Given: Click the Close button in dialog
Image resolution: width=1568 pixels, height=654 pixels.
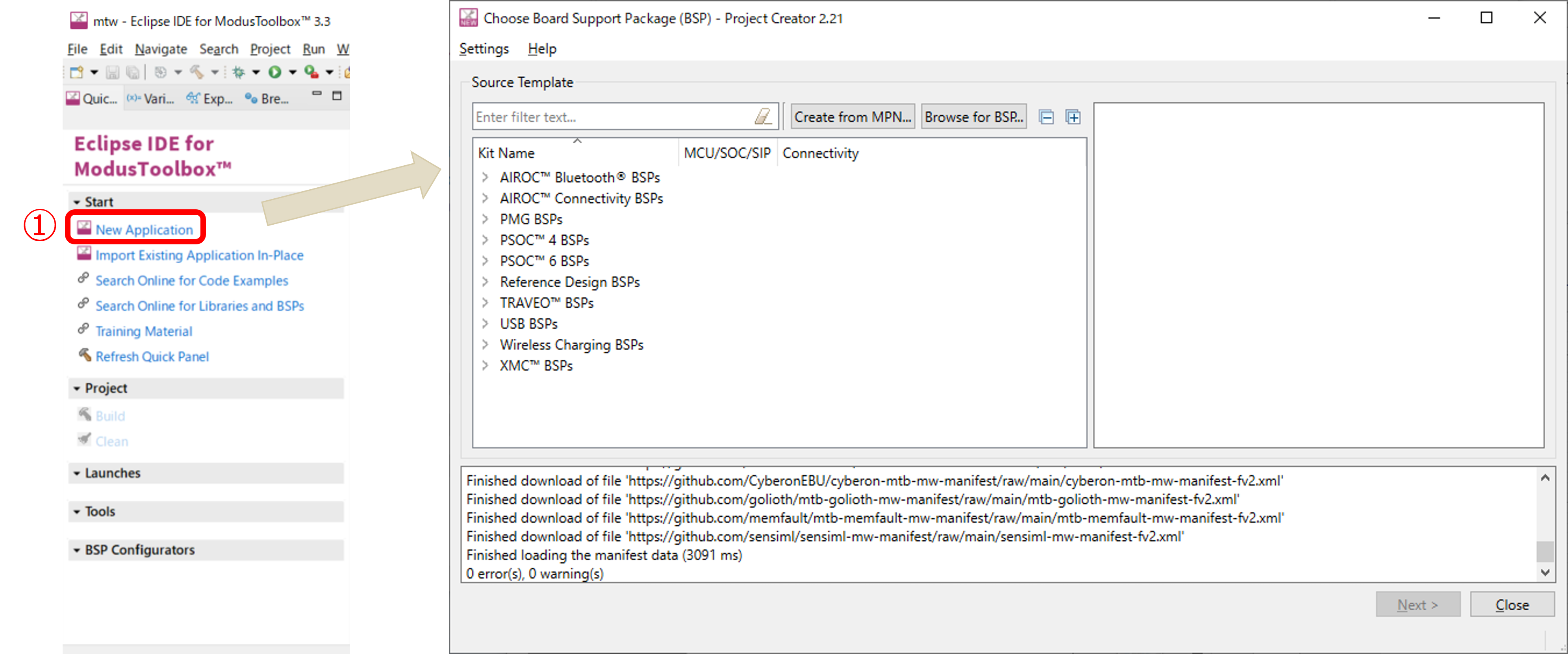Looking at the screenshot, I should click(x=1512, y=605).
